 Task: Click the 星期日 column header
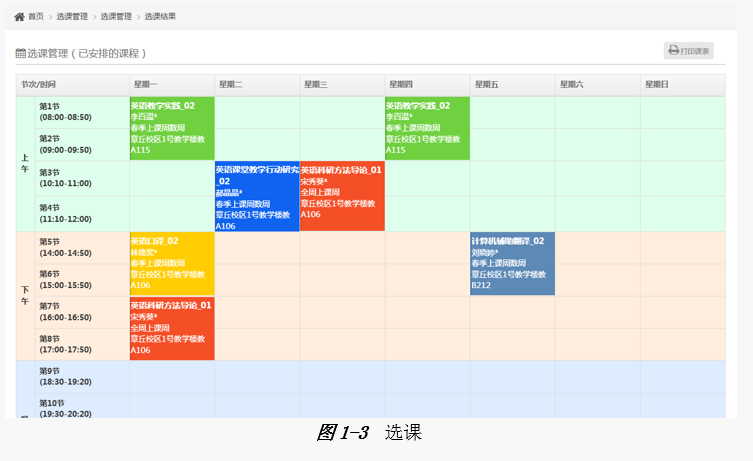coord(657,84)
